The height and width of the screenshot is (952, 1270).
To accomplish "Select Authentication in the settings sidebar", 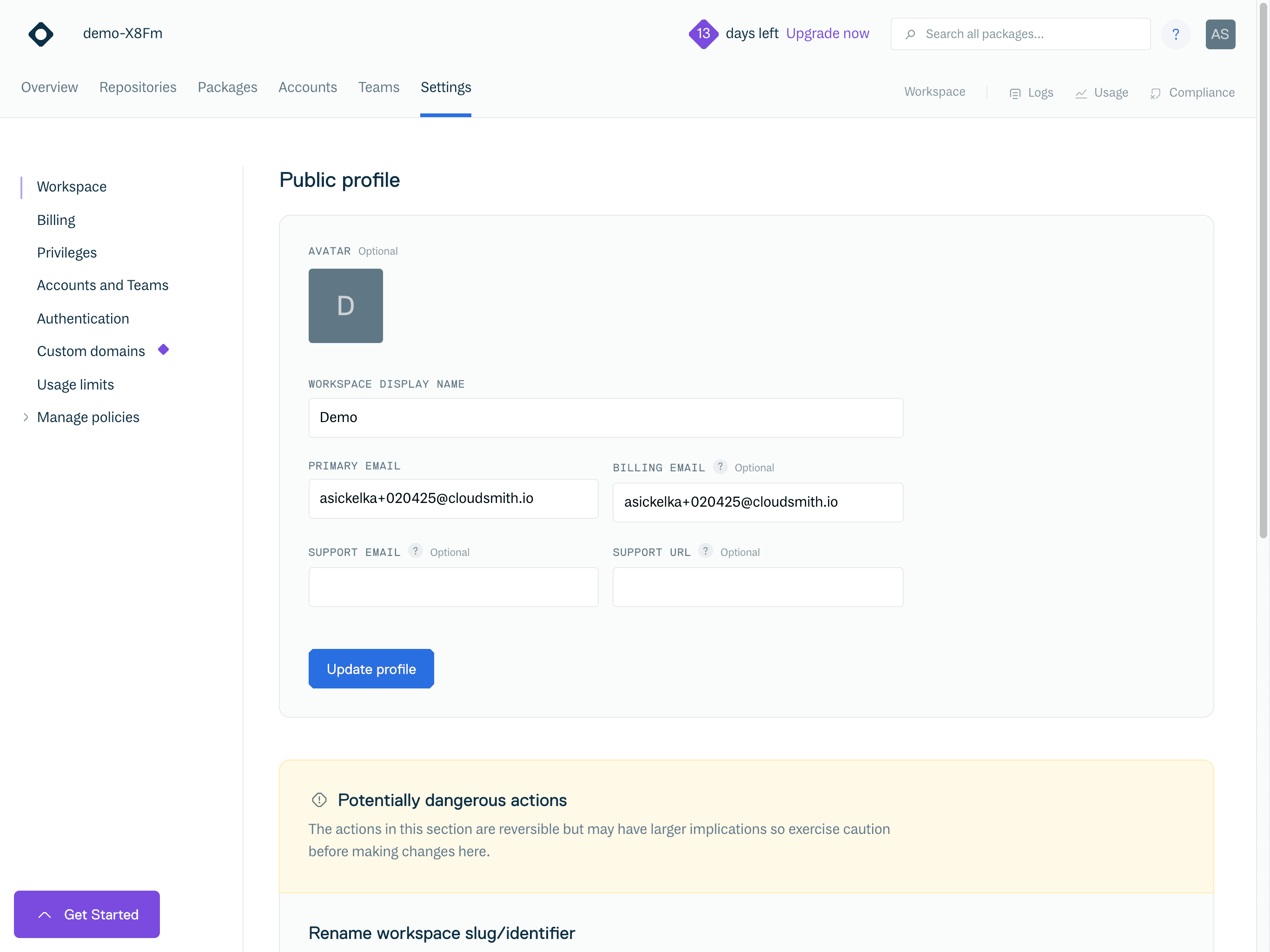I will coord(83,319).
